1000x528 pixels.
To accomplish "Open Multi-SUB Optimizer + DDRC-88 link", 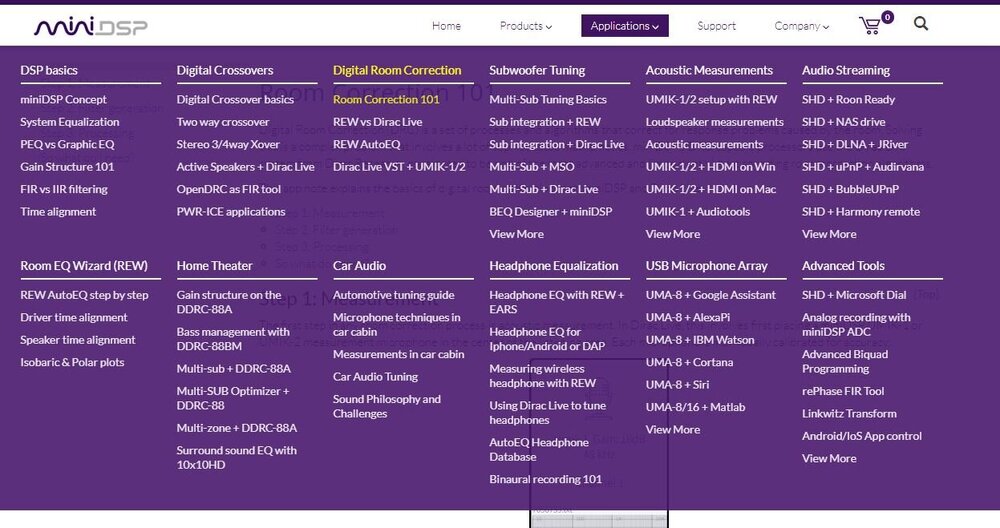I will click(233, 398).
